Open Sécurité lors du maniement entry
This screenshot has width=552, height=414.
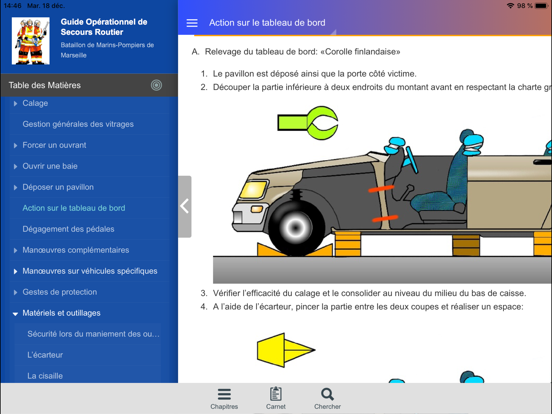(93, 334)
